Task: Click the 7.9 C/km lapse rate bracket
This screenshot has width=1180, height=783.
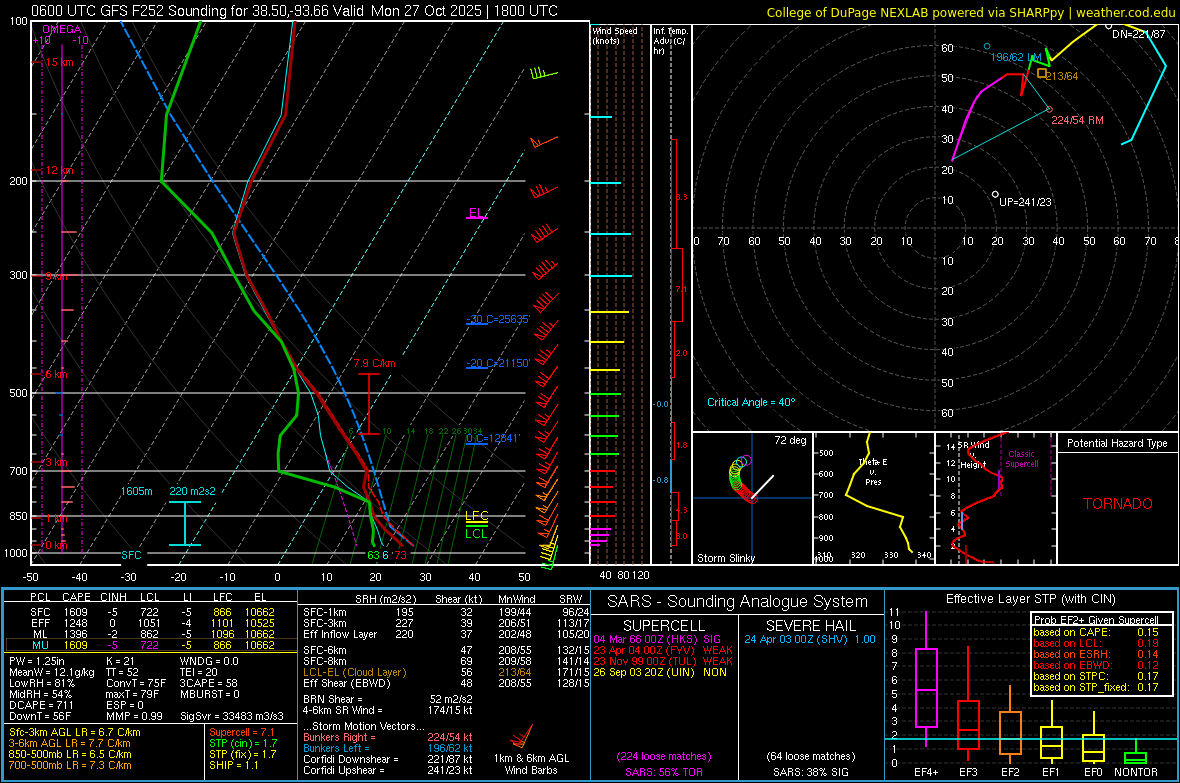Action: click(x=369, y=403)
